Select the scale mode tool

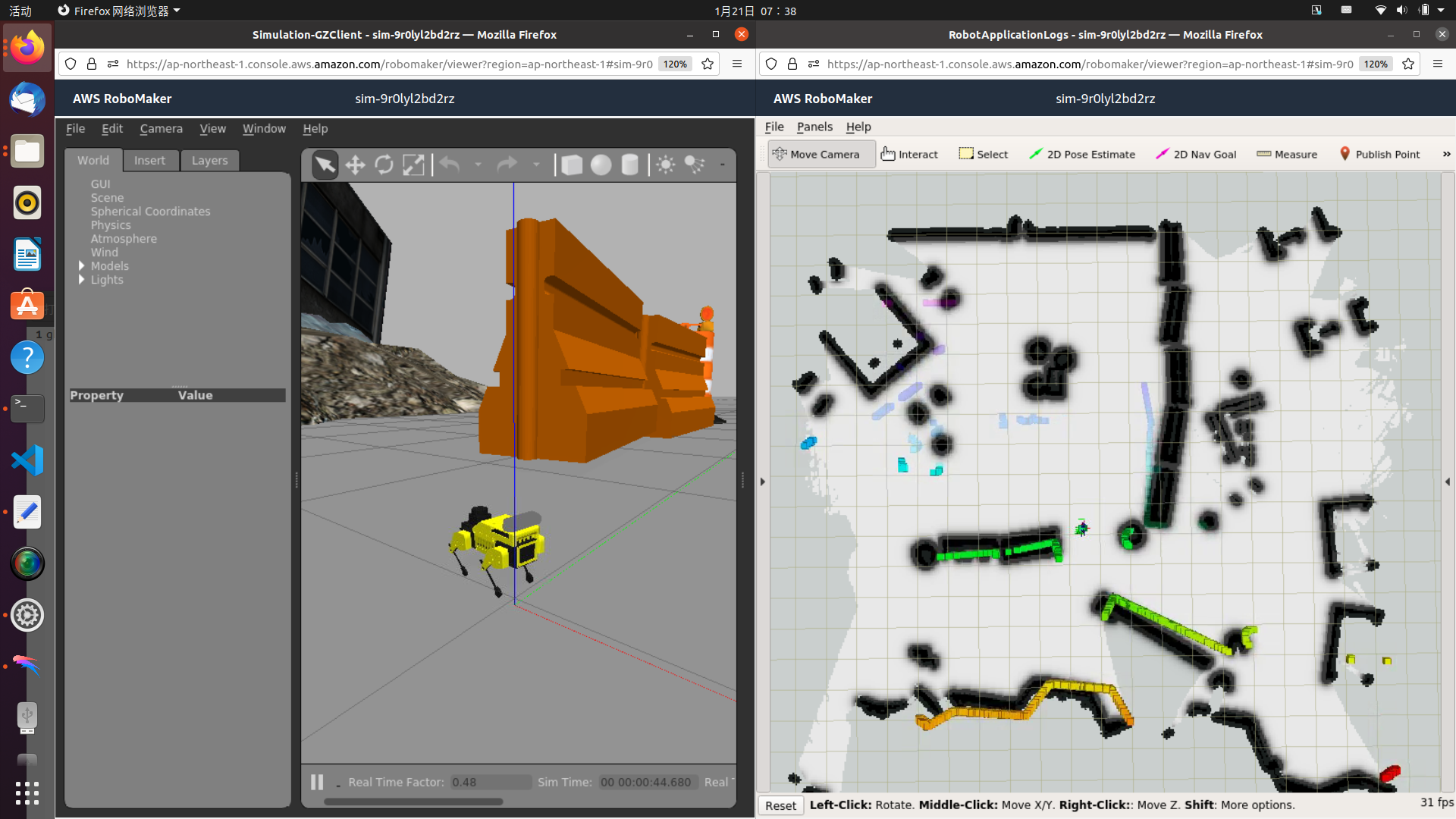413,165
